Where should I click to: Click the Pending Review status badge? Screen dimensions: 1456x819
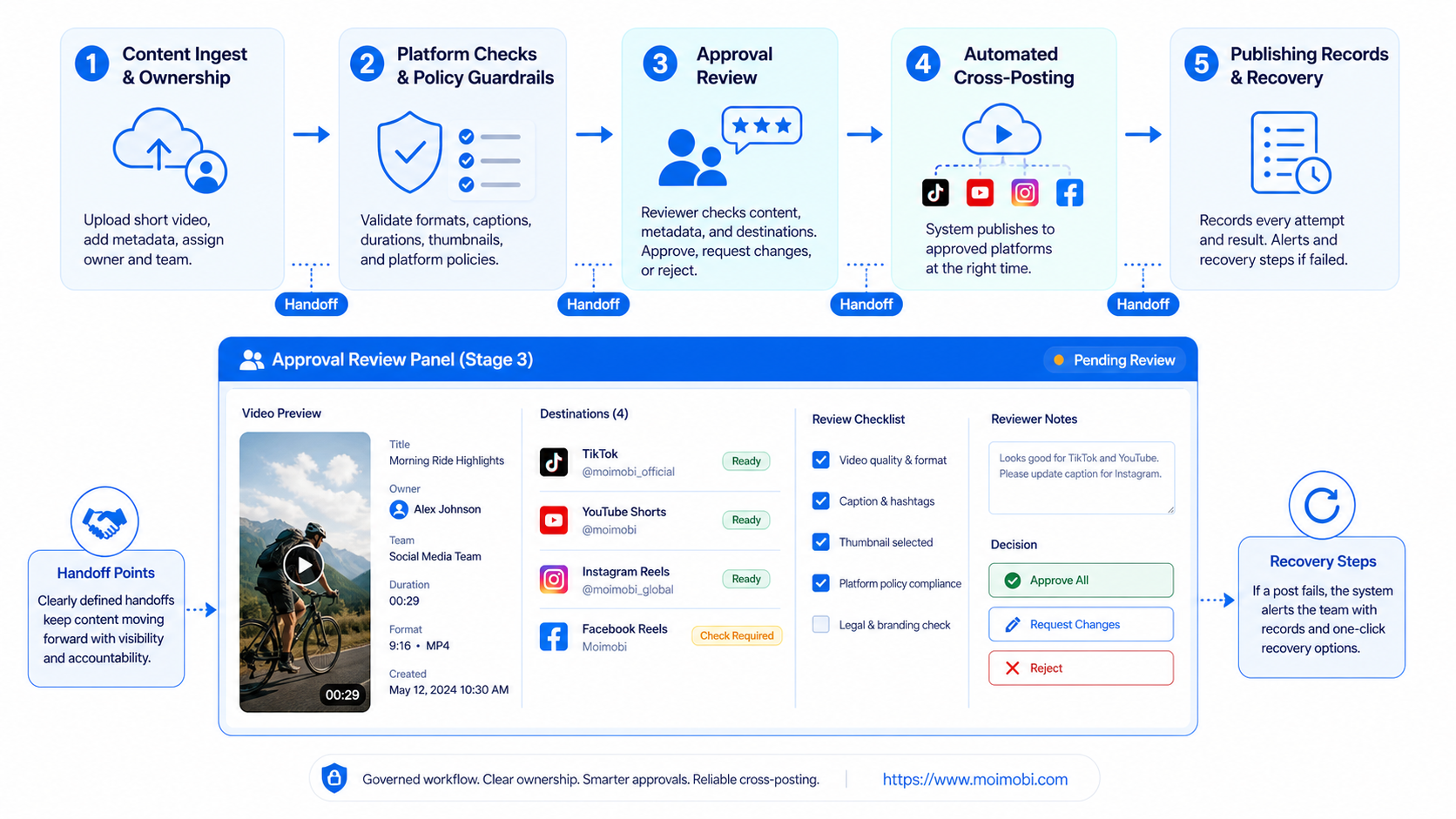tap(1114, 359)
